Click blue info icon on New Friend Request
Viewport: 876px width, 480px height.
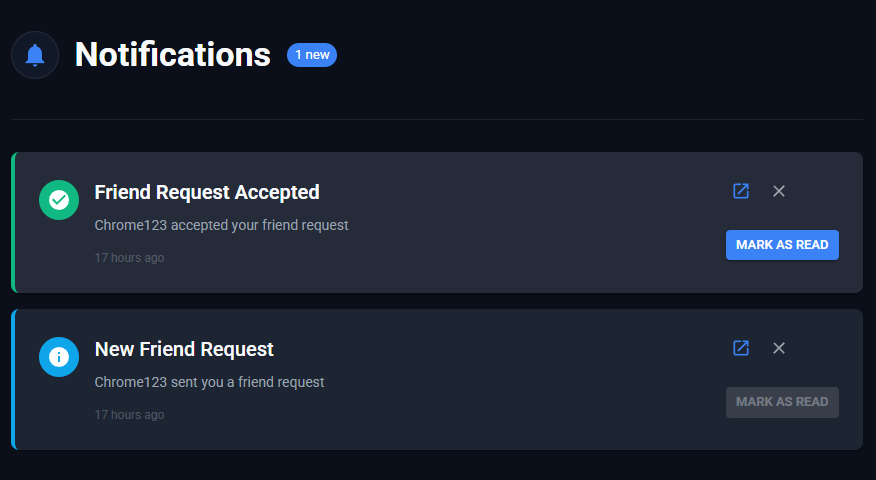click(x=59, y=357)
